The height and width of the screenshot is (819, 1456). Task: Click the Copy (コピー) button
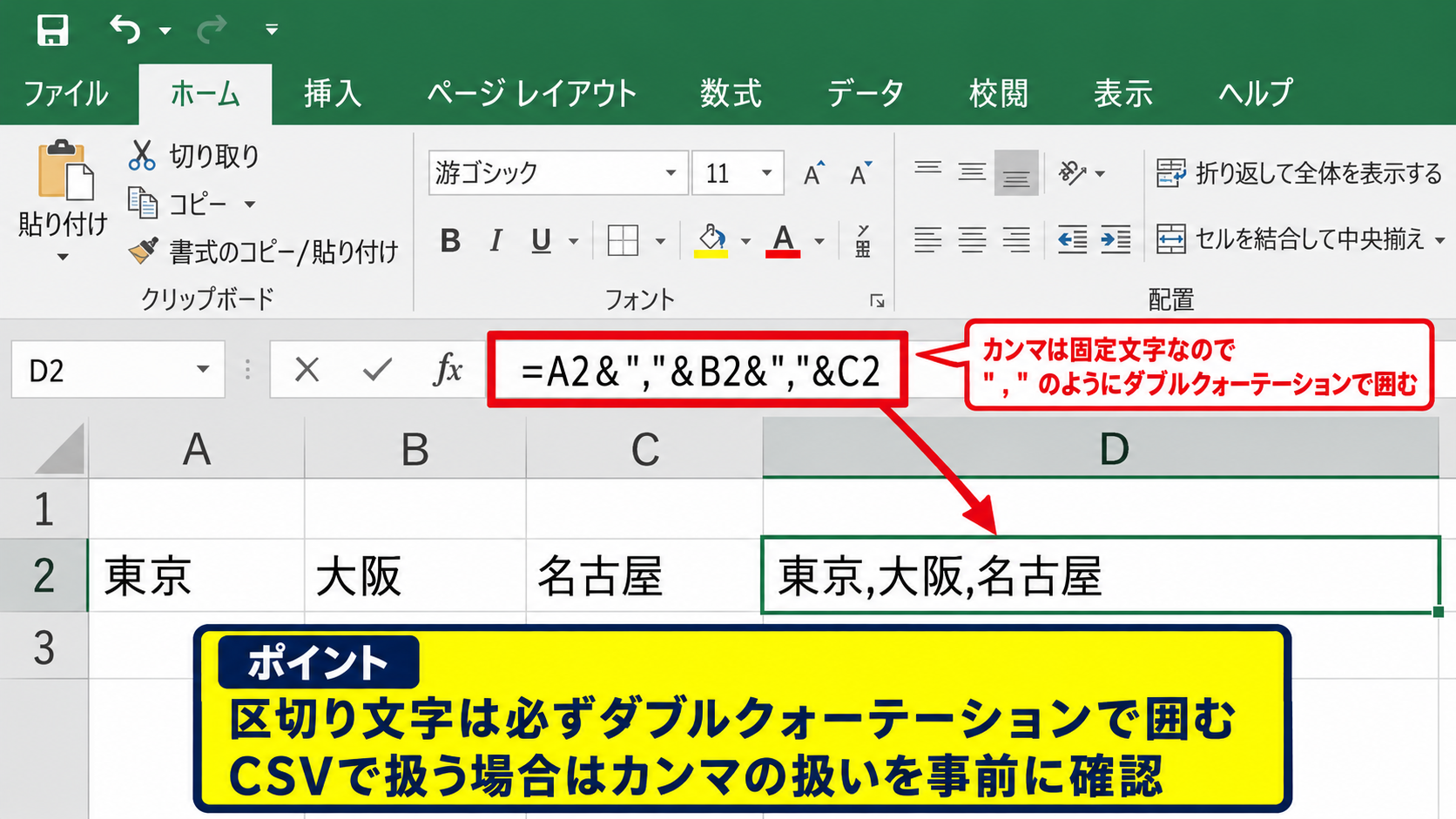click(179, 204)
